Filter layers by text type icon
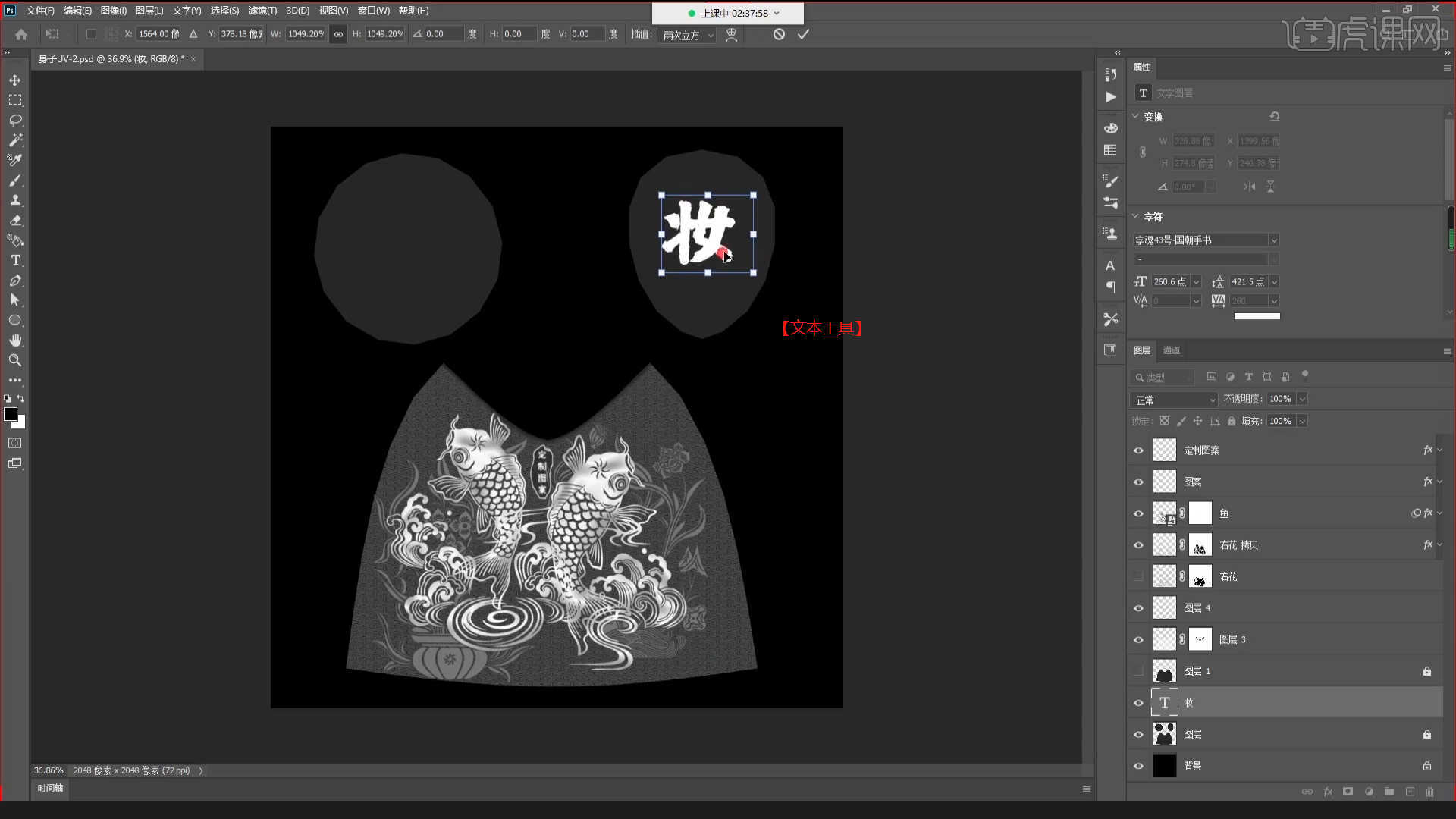The width and height of the screenshot is (1456, 819). [x=1248, y=377]
